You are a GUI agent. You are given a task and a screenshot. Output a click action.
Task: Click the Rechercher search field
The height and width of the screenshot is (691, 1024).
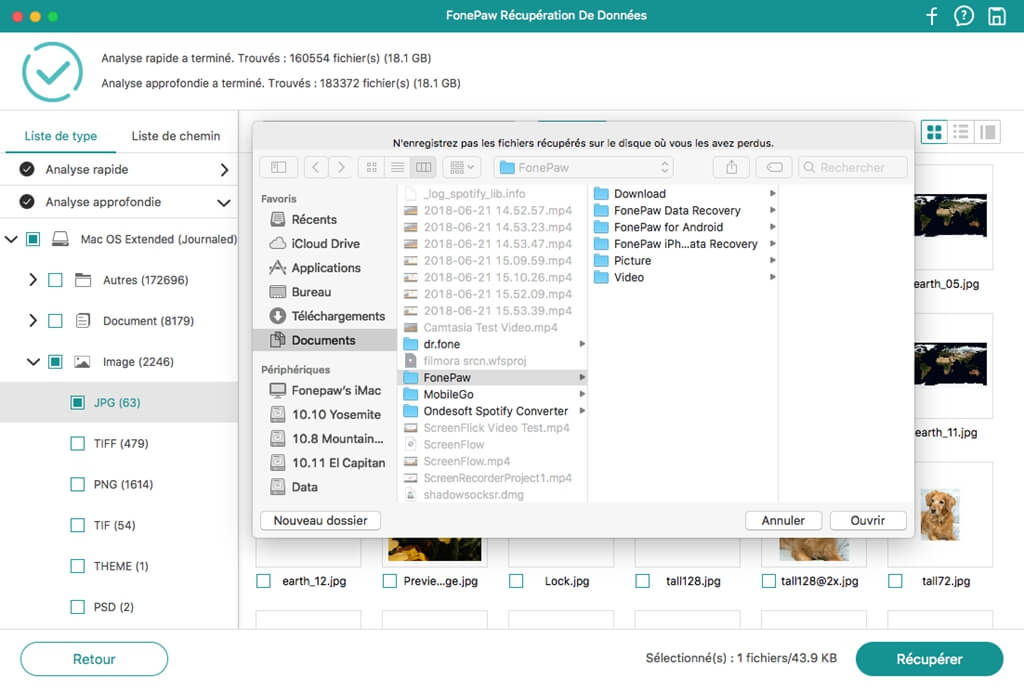tap(852, 167)
